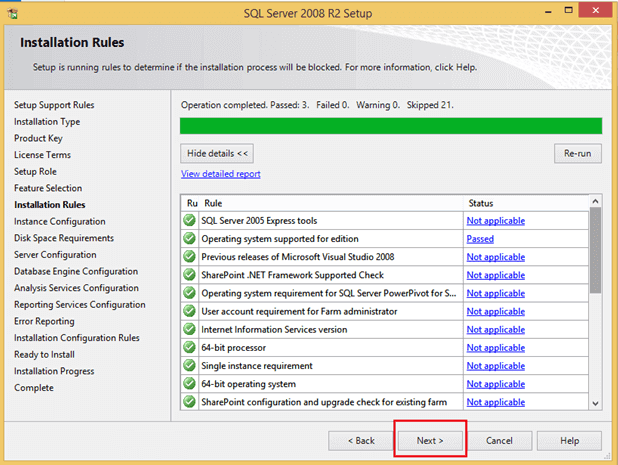
Task: Click green check icon beside 64-bit operating system
Action: coord(189,384)
